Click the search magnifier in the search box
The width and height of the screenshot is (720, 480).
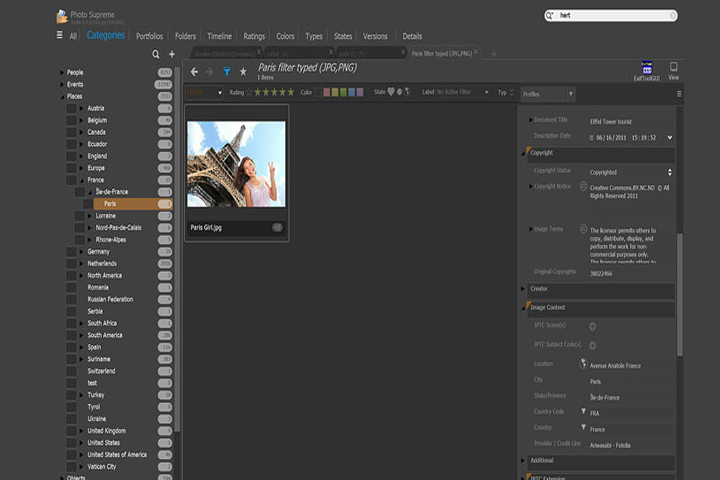[549, 16]
